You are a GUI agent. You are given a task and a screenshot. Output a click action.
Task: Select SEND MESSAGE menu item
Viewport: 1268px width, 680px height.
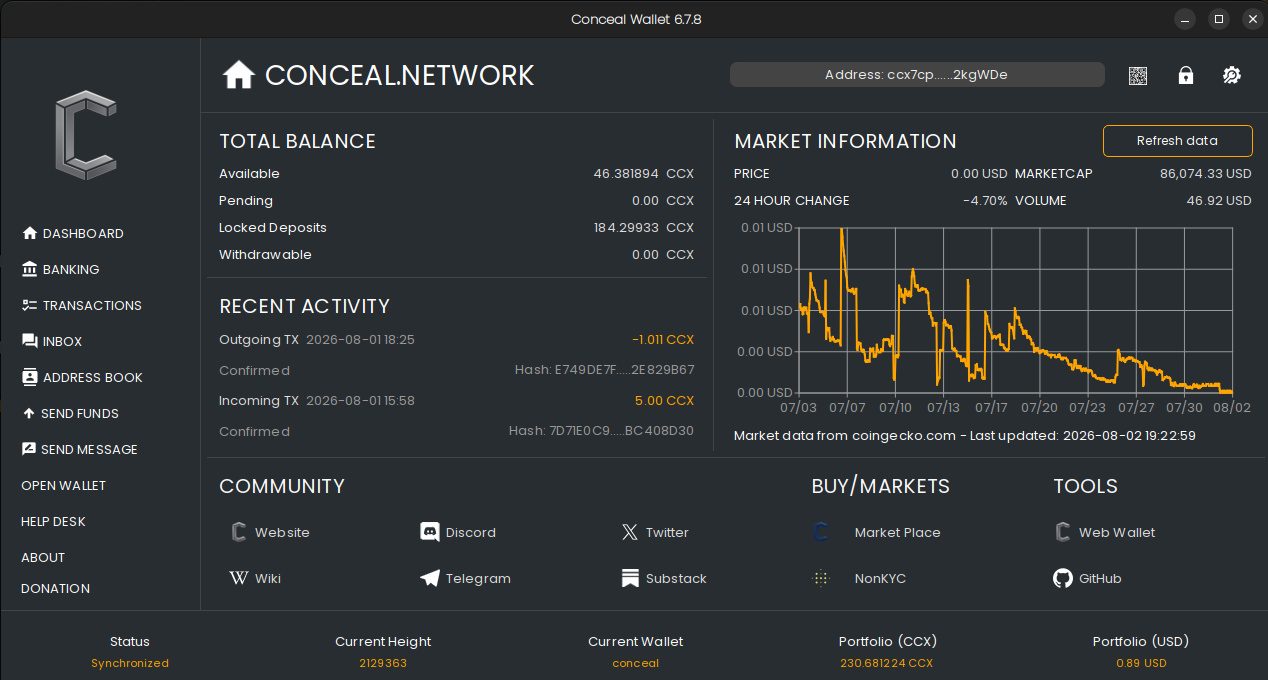pos(89,449)
